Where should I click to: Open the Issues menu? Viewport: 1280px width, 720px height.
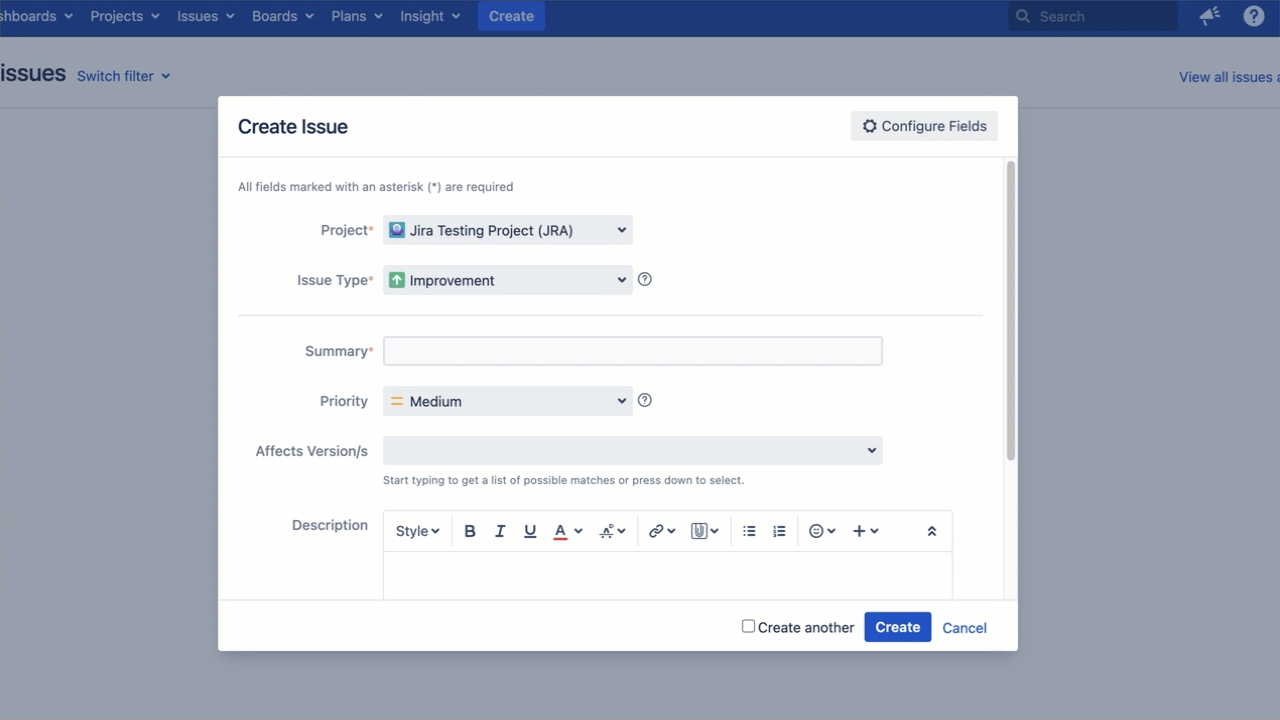pyautogui.click(x=206, y=16)
